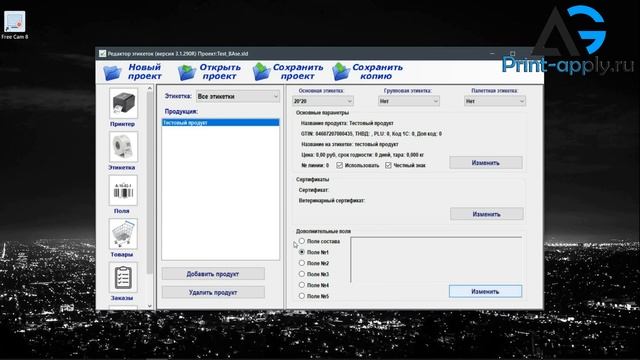Click the Добавить продукт button

213,274
